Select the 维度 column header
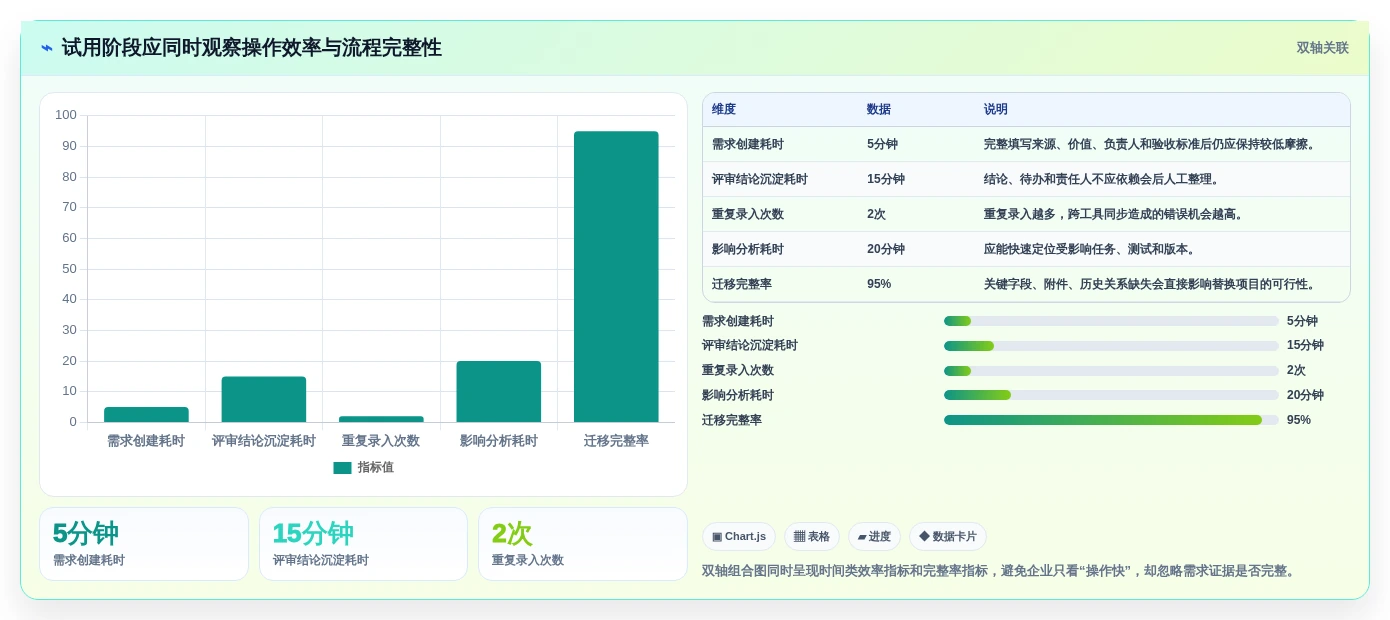This screenshot has width=1390, height=620. (724, 110)
